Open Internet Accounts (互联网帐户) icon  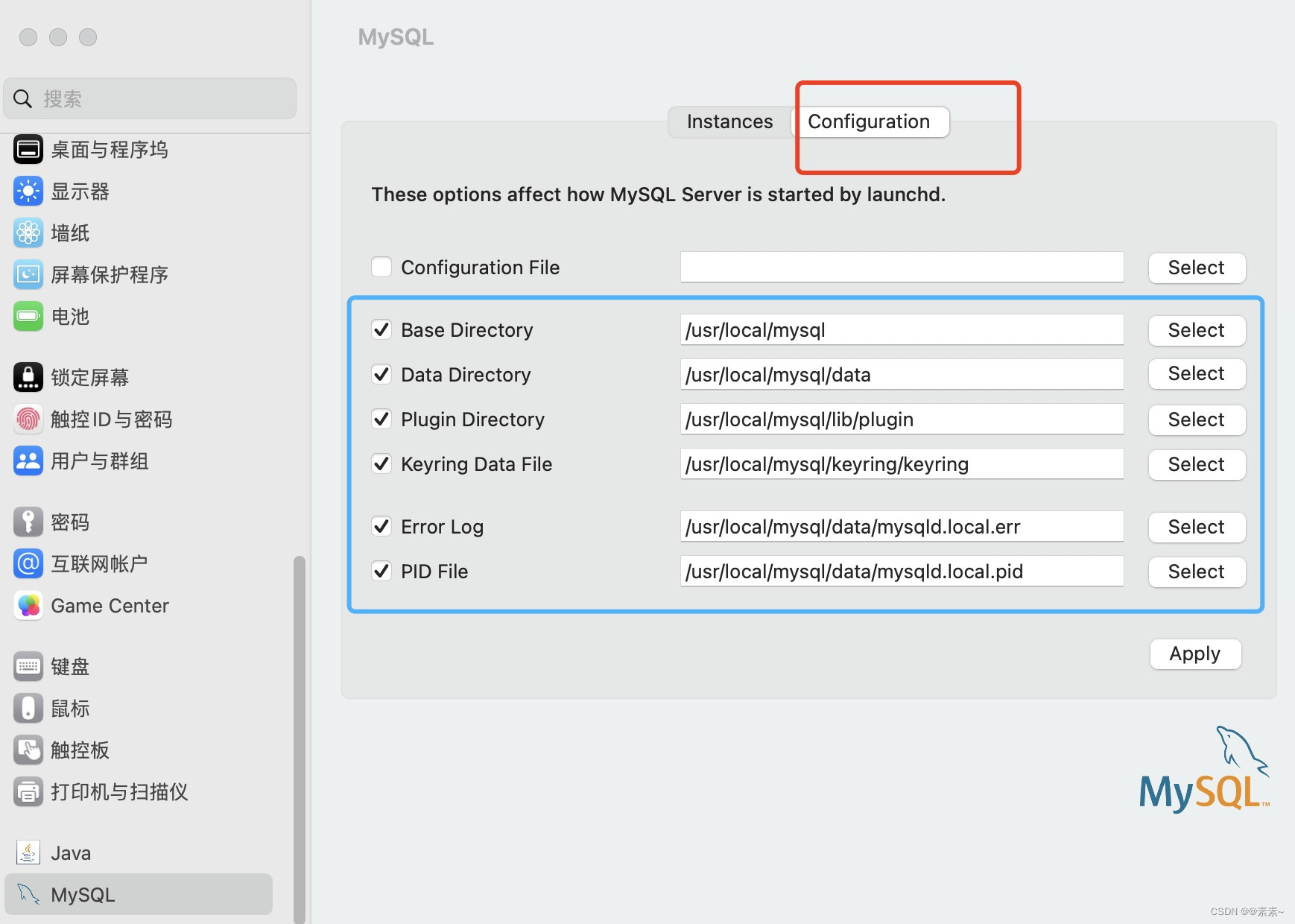[x=28, y=563]
